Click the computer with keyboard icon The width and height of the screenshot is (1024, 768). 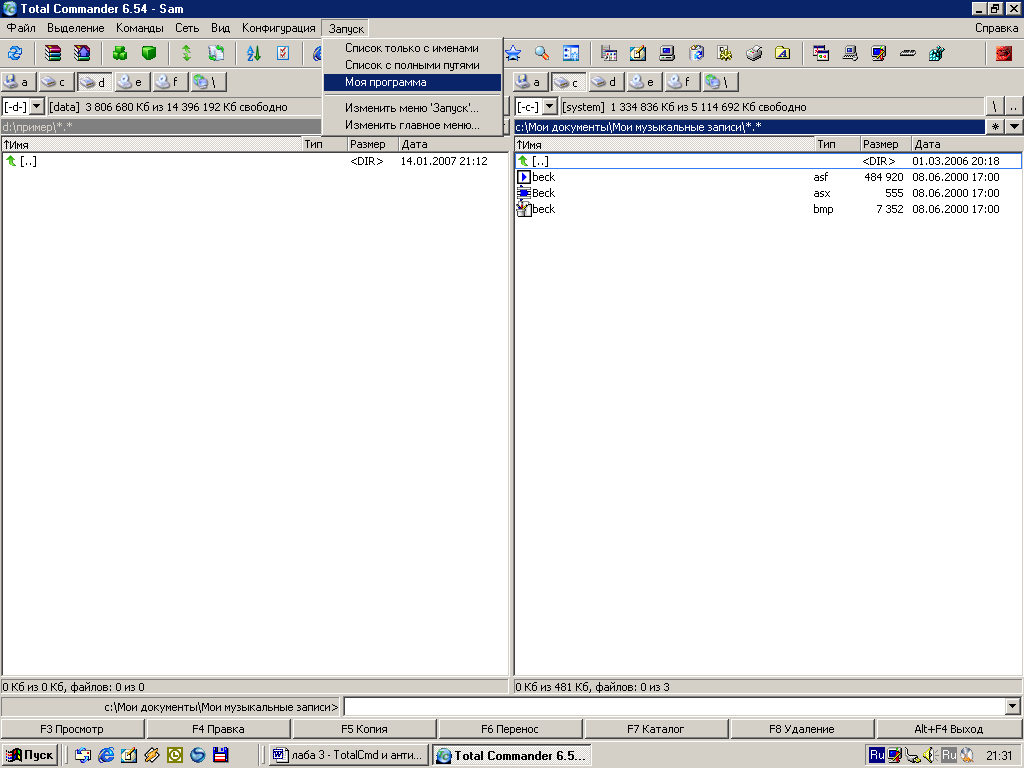[850, 54]
